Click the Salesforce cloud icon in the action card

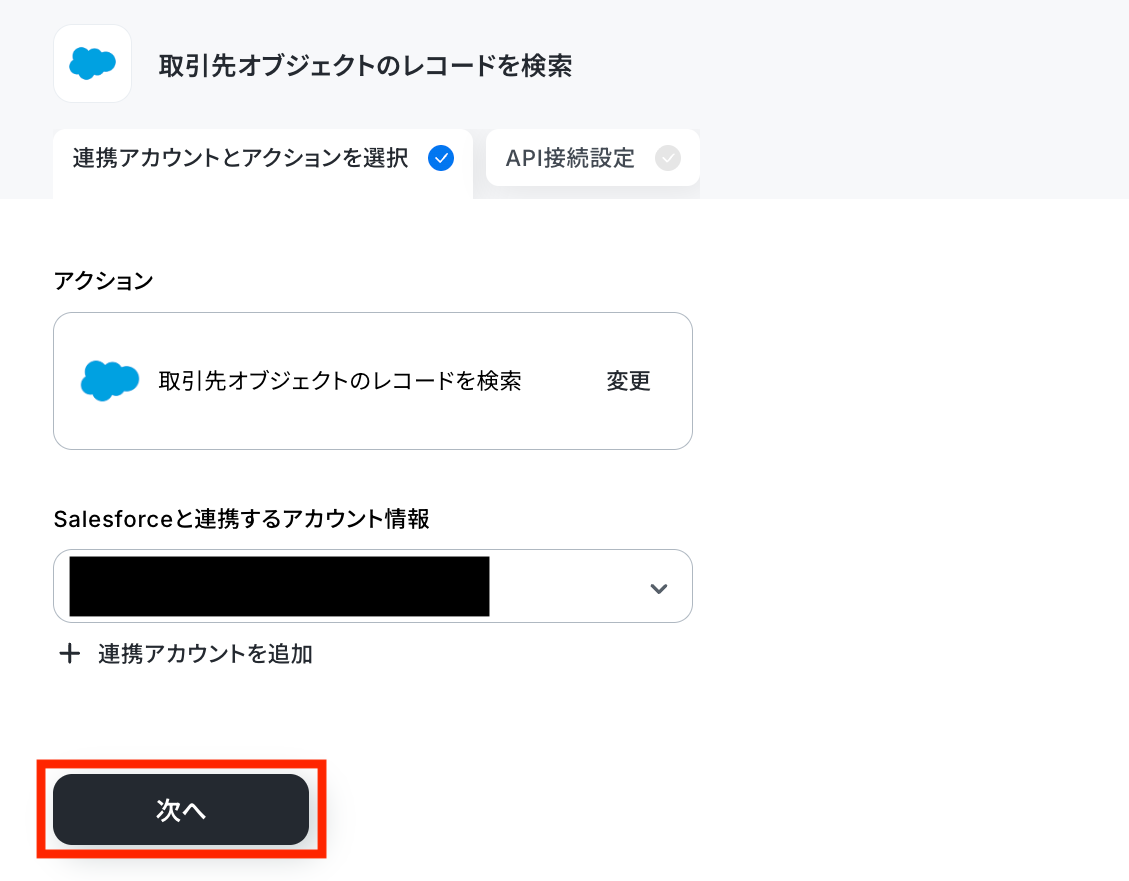(x=109, y=381)
